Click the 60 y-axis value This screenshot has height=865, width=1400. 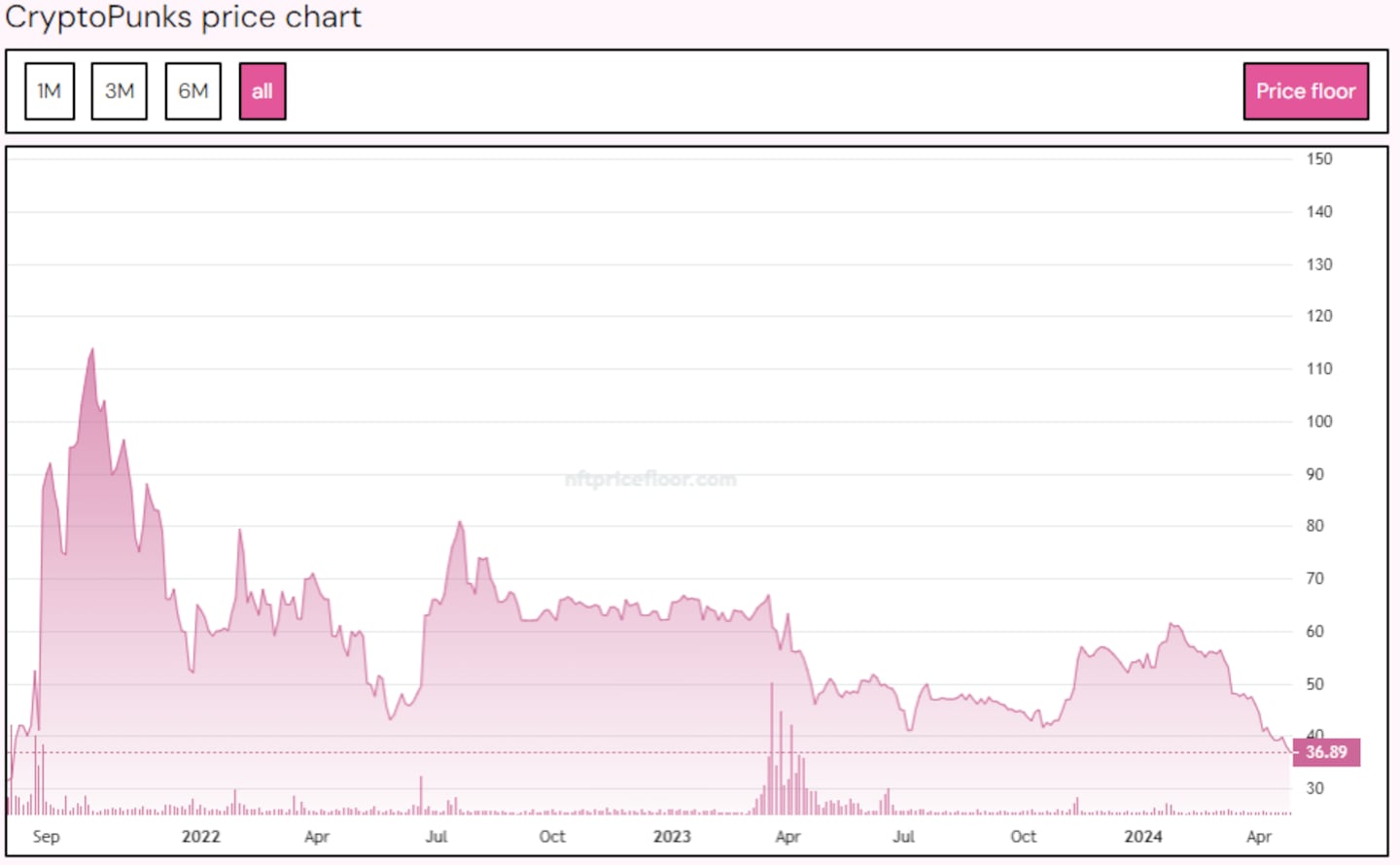coord(1314,632)
